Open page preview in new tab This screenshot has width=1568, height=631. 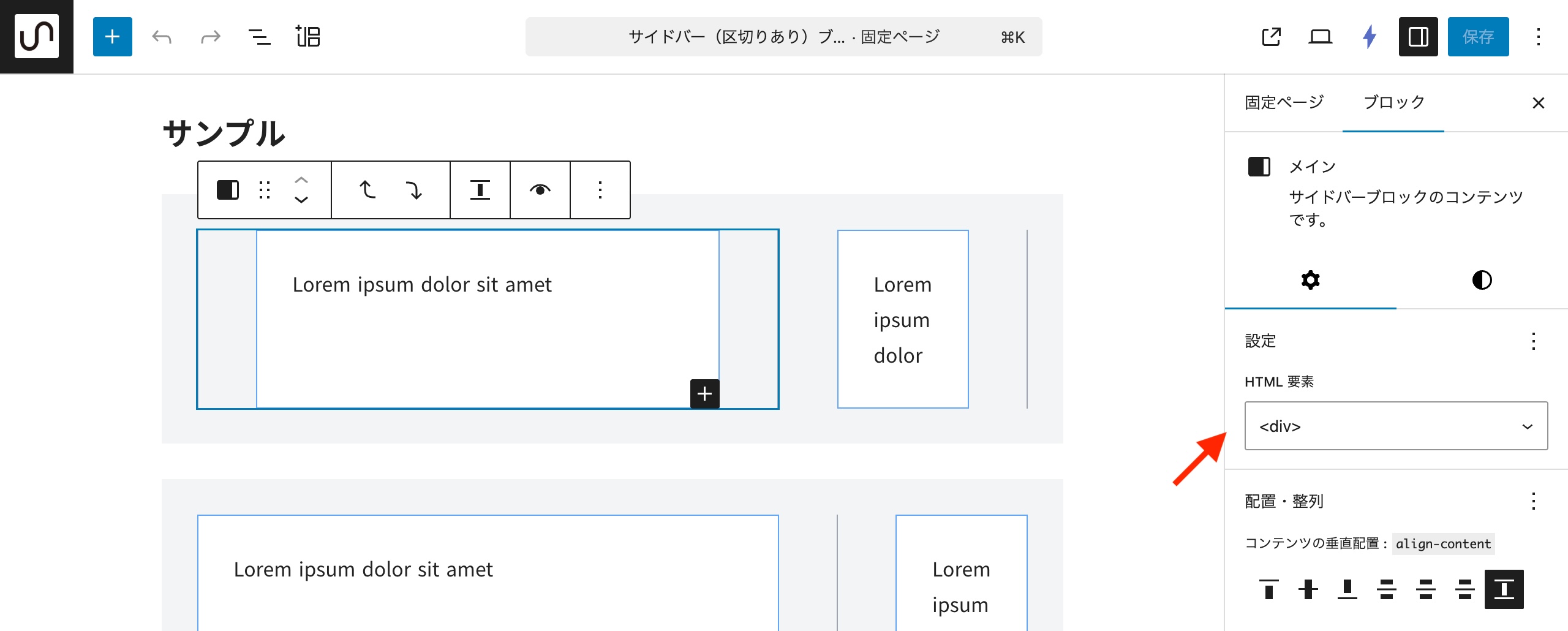click(1271, 37)
